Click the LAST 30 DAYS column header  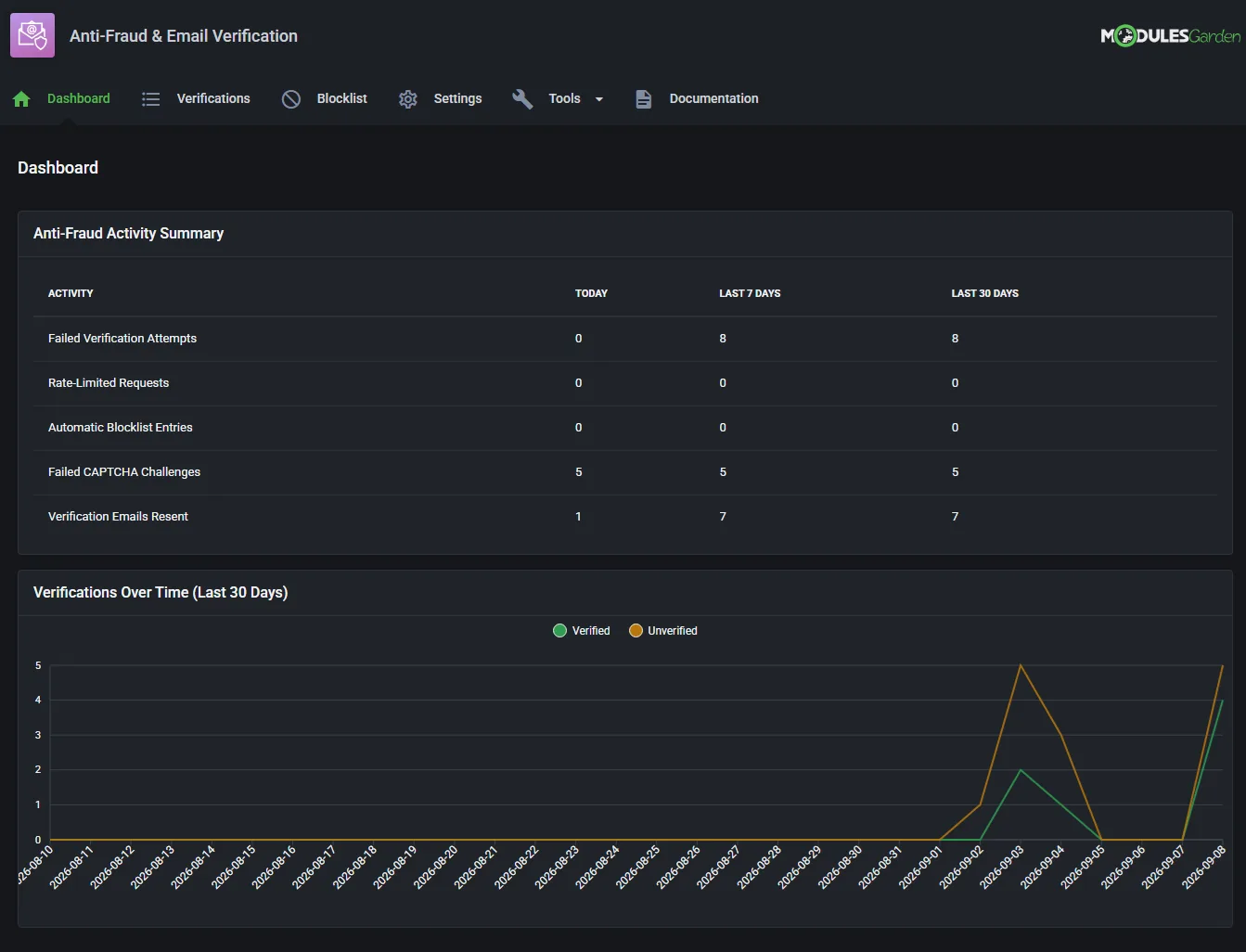tap(984, 293)
